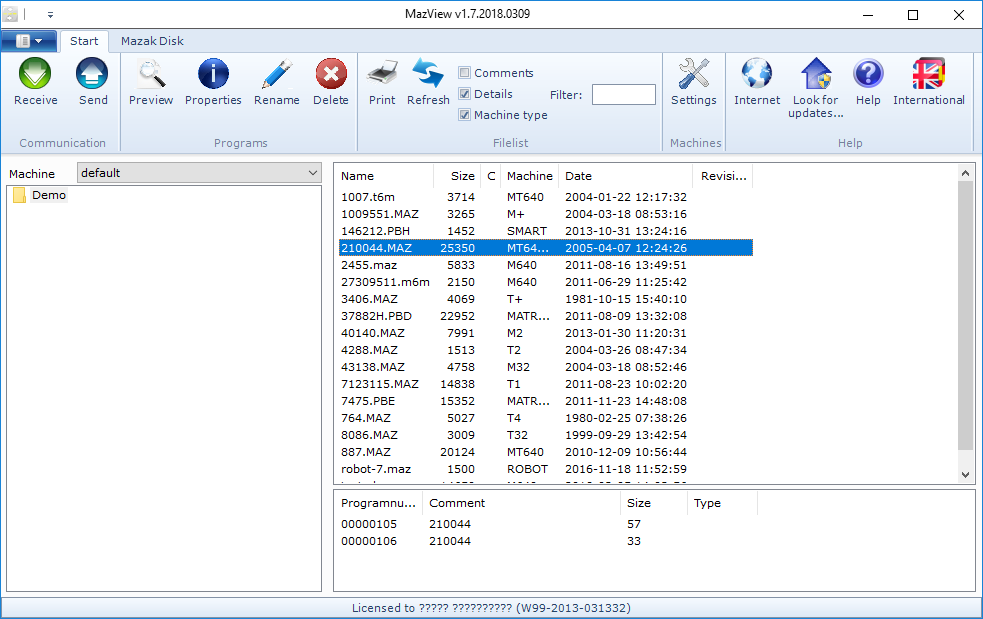Click the details pane Size column header

click(x=654, y=503)
